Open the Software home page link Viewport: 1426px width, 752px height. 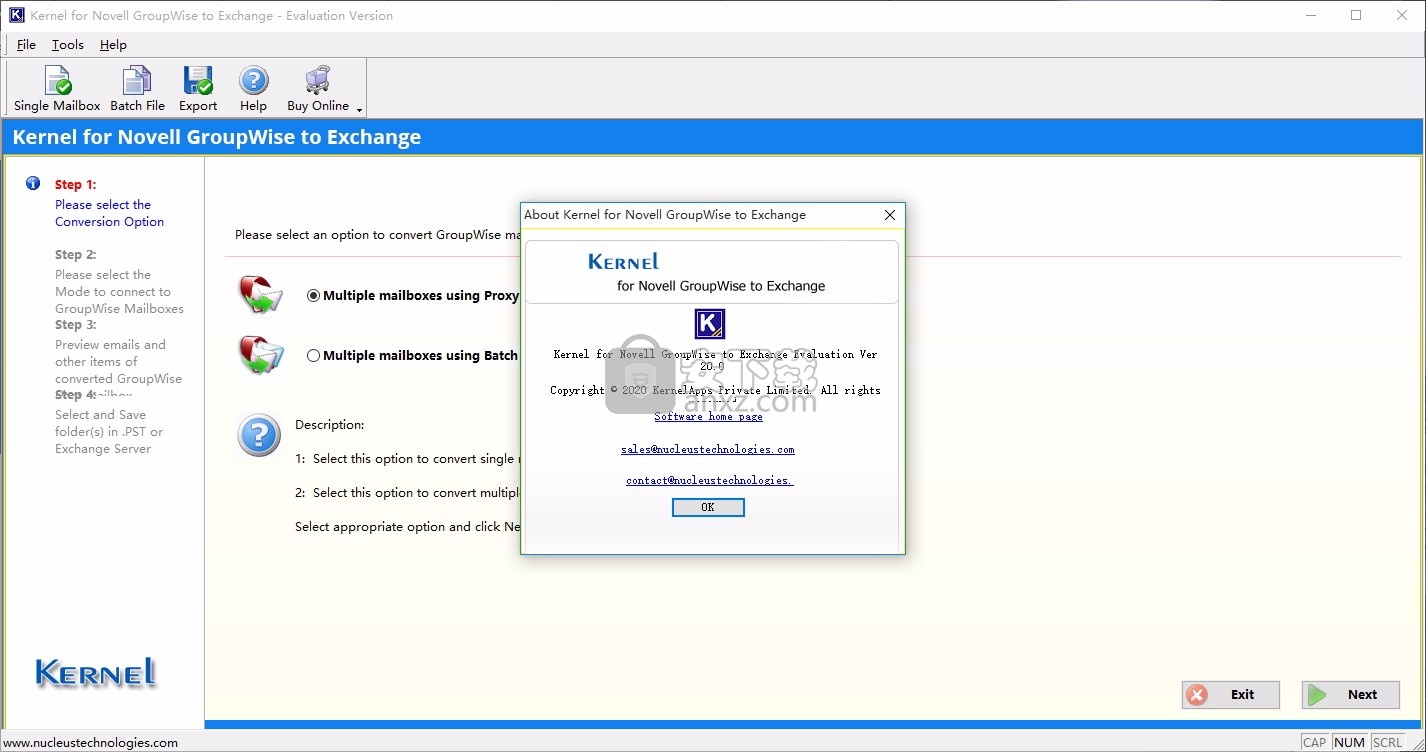point(708,417)
